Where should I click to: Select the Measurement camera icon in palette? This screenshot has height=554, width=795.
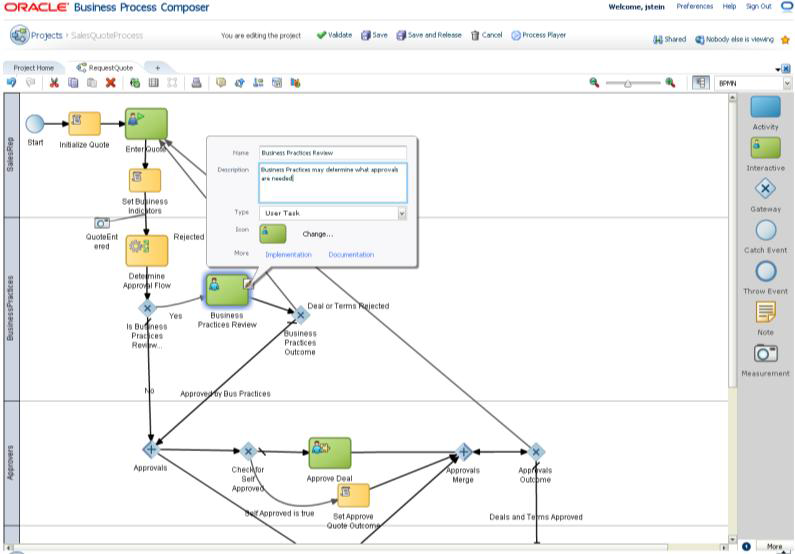coord(765,353)
